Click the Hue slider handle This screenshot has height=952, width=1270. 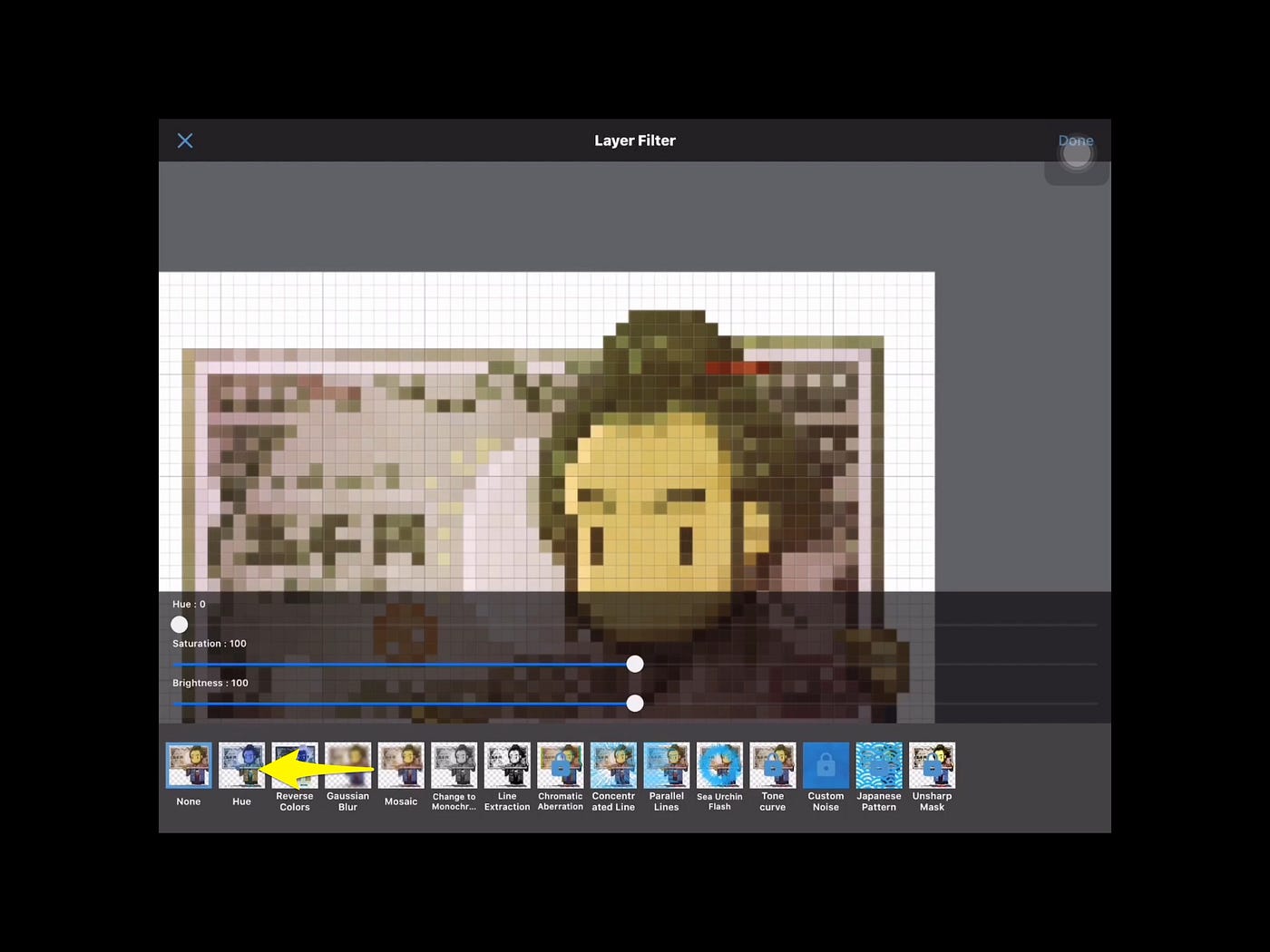click(x=180, y=624)
